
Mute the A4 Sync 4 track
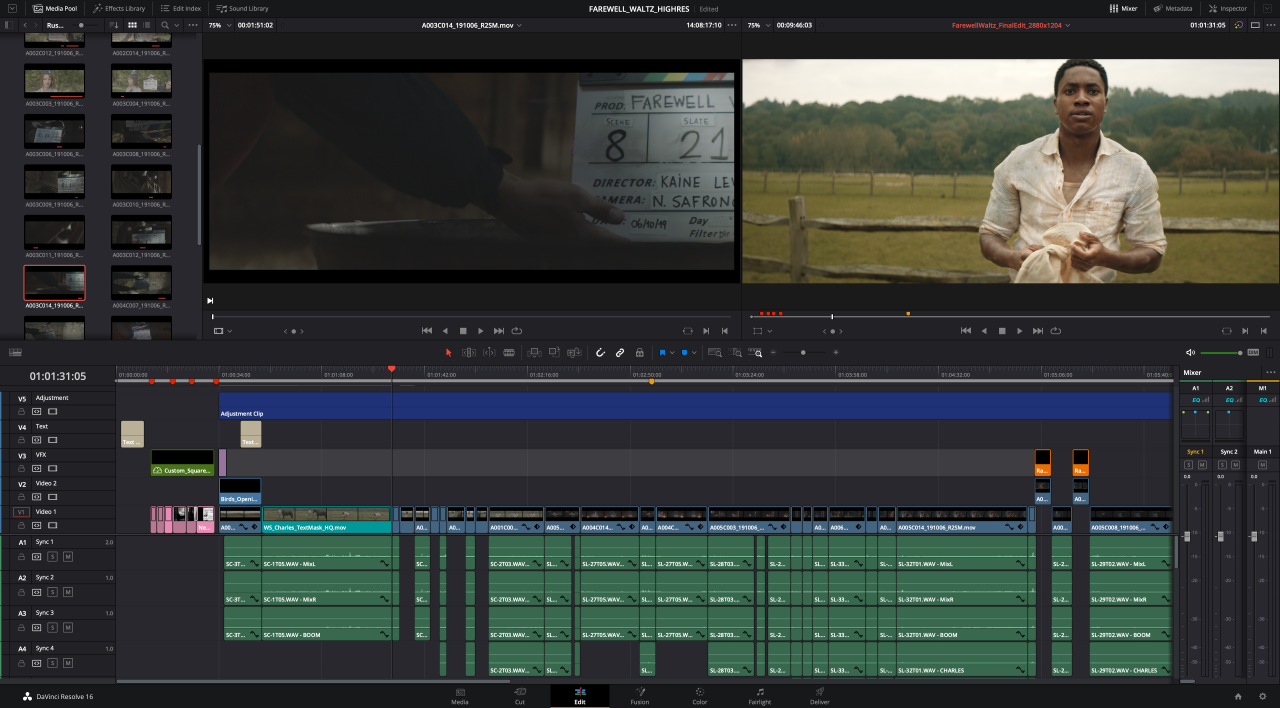coord(67,662)
